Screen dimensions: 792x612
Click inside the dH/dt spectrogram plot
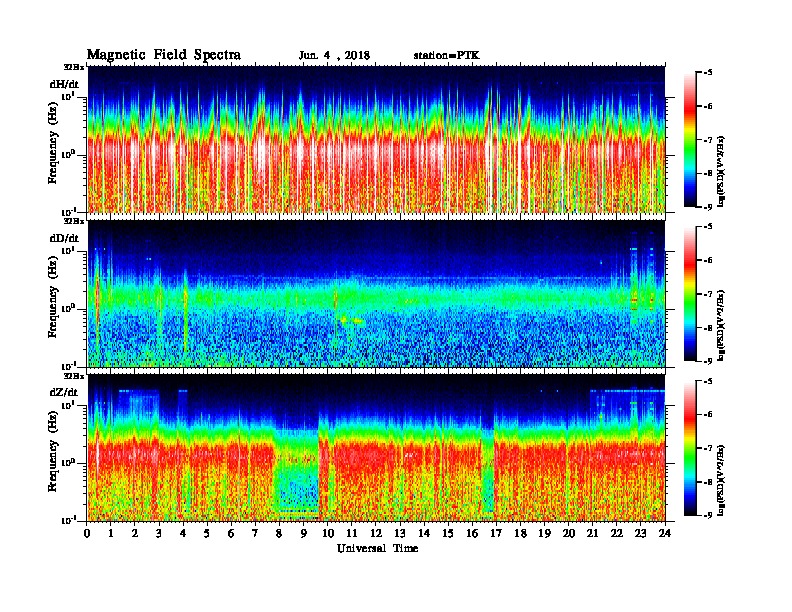(x=376, y=139)
